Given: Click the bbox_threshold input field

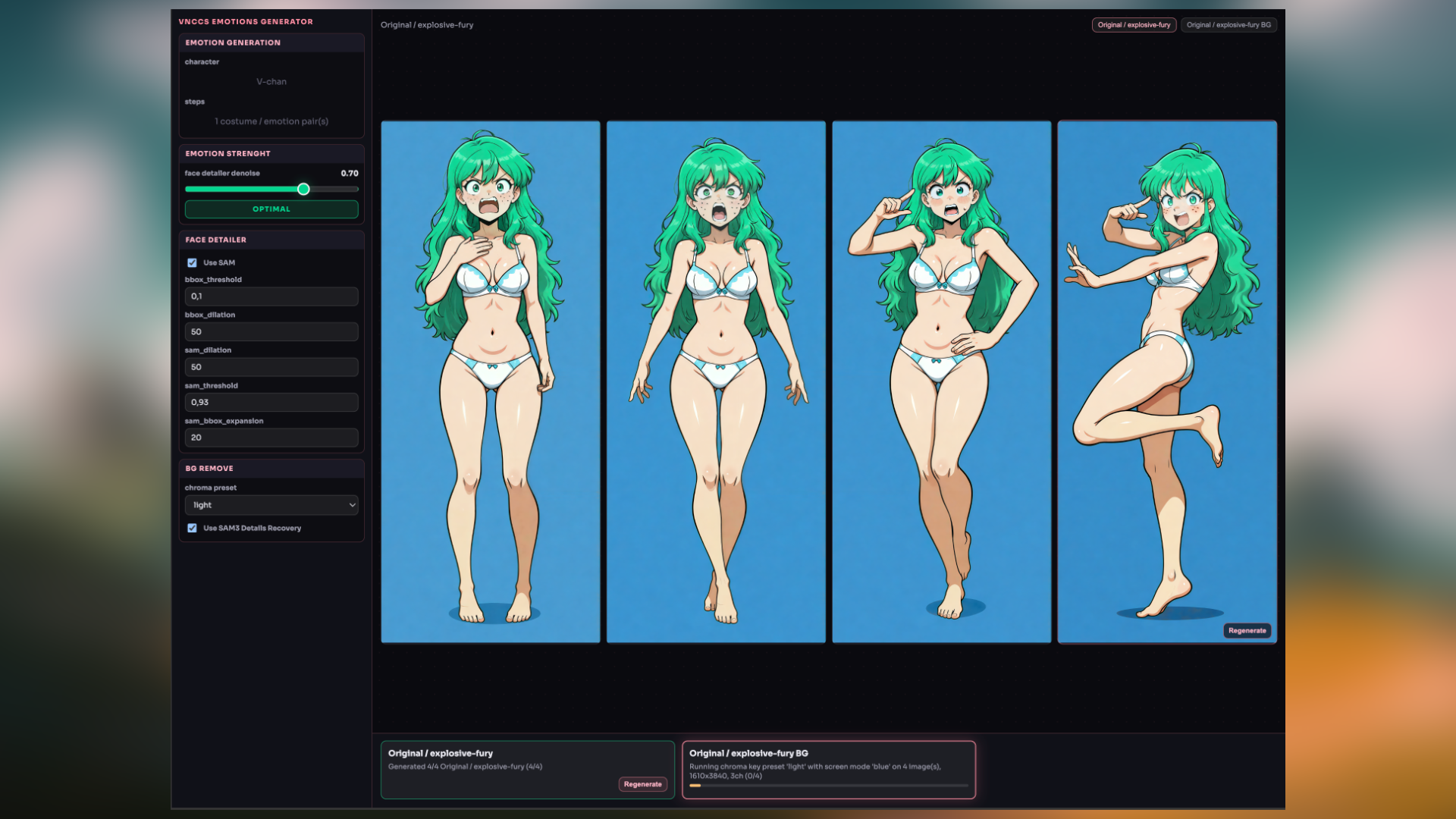Looking at the screenshot, I should pos(271,297).
